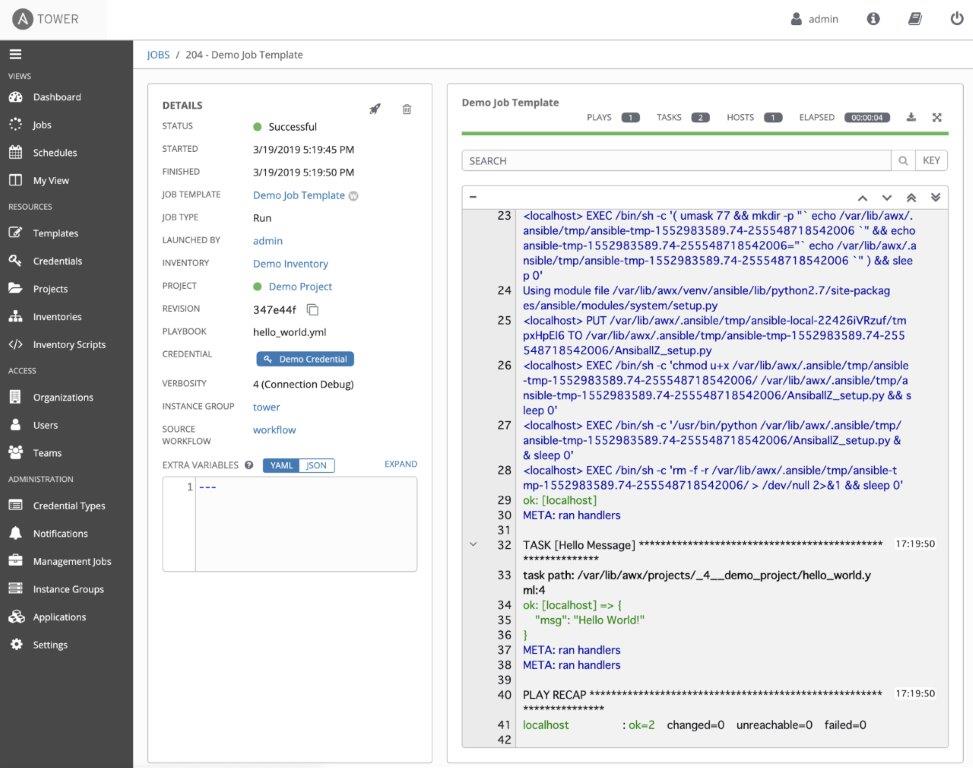The width and height of the screenshot is (973, 768).
Task: Collapse all output with minus button
Action: point(473,197)
